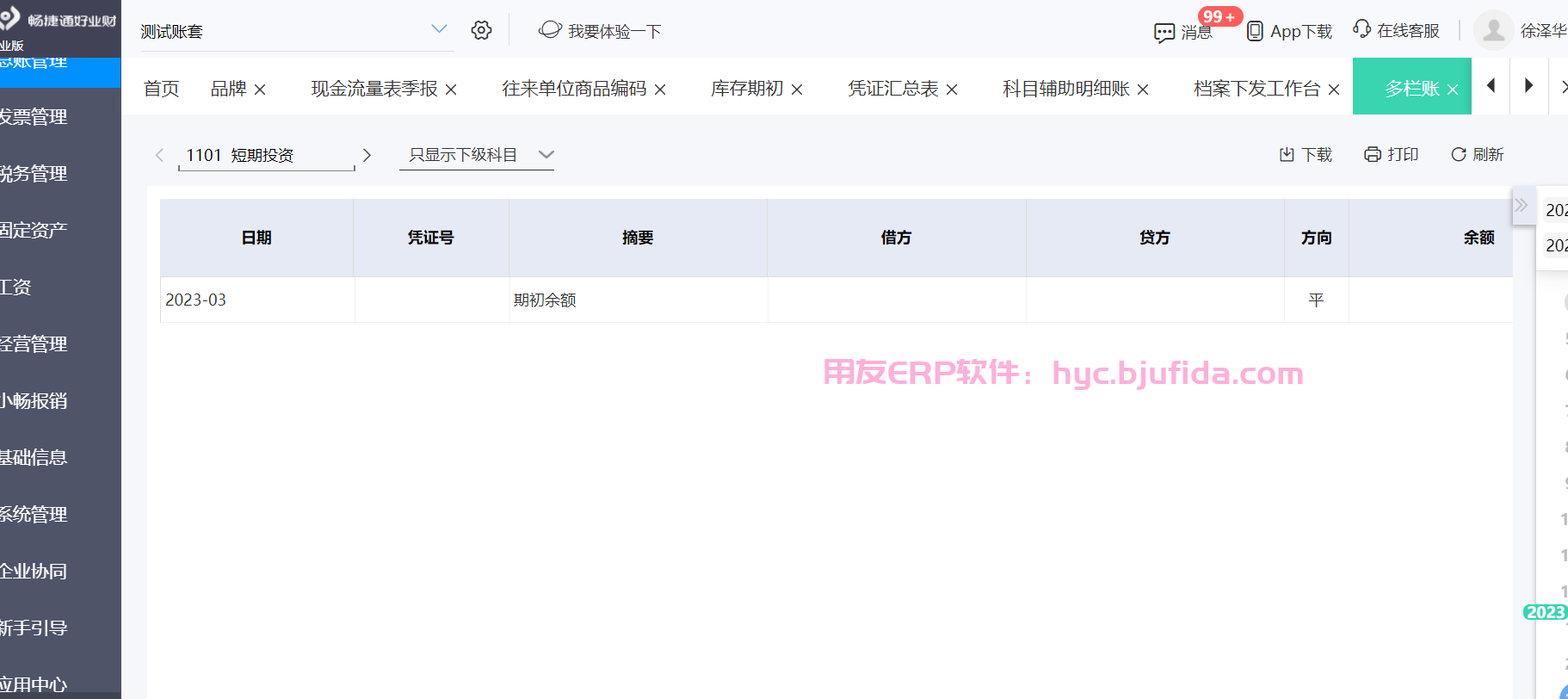Click the App下载 phone icon
Viewport: 1568px width, 699px height.
click(x=1255, y=31)
